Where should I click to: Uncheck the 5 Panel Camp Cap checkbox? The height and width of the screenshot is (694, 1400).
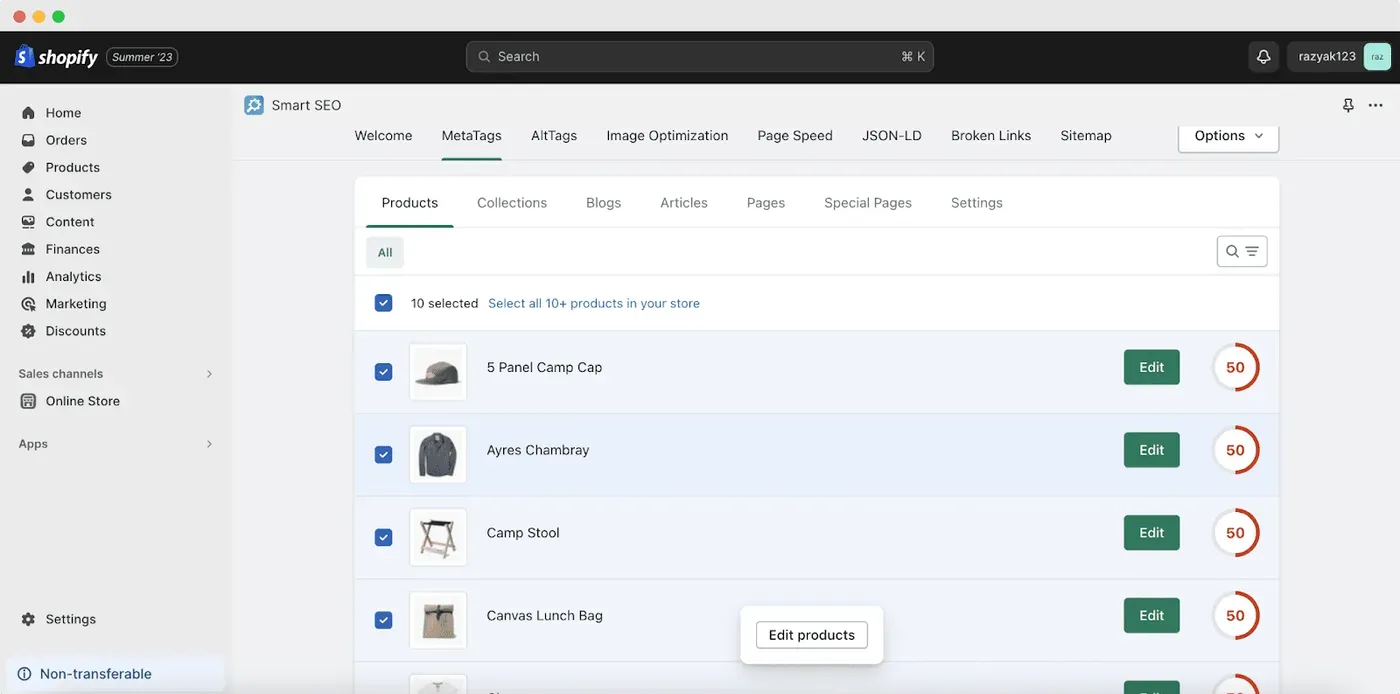tap(383, 372)
